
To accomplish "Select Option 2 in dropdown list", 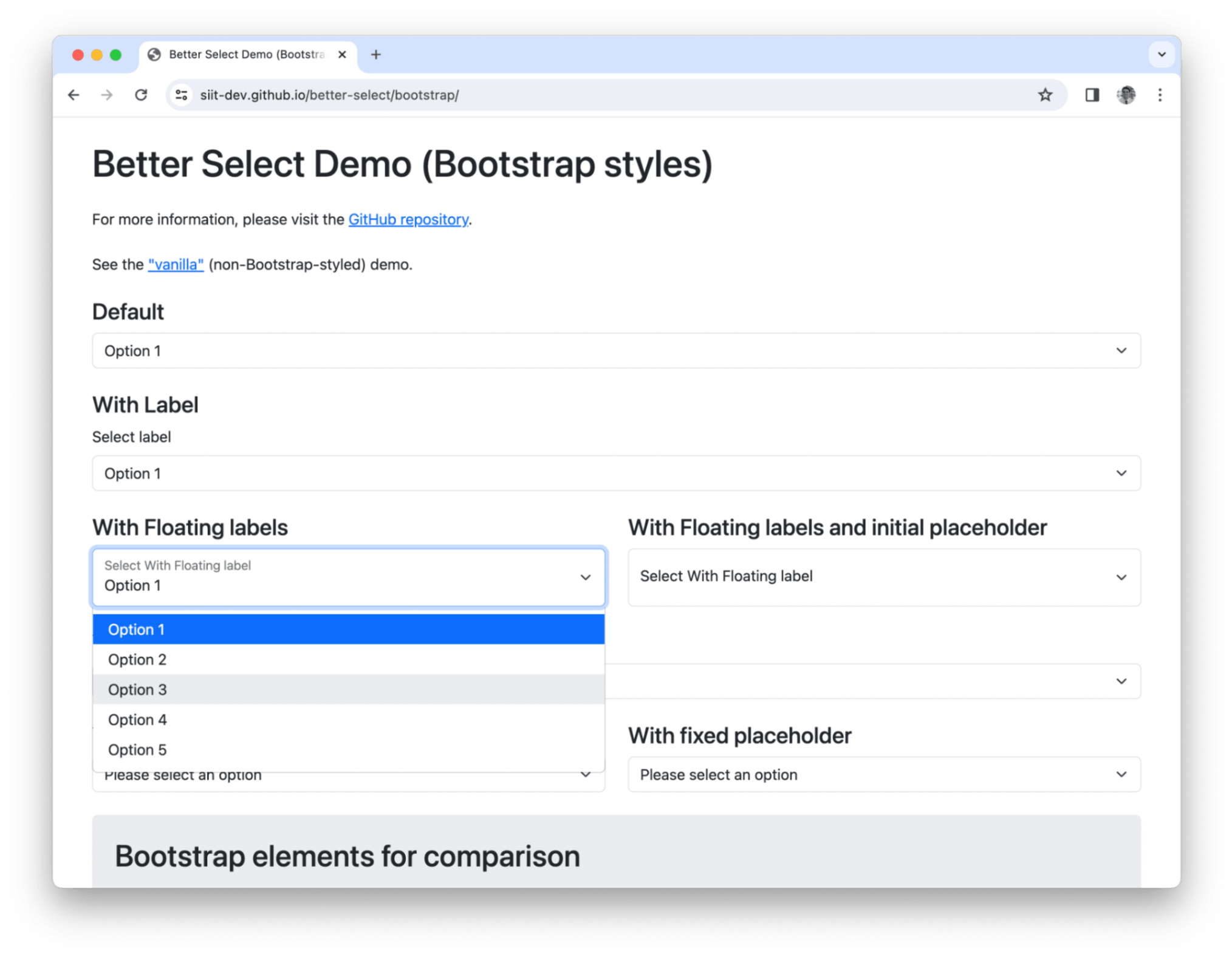I will [x=348, y=659].
